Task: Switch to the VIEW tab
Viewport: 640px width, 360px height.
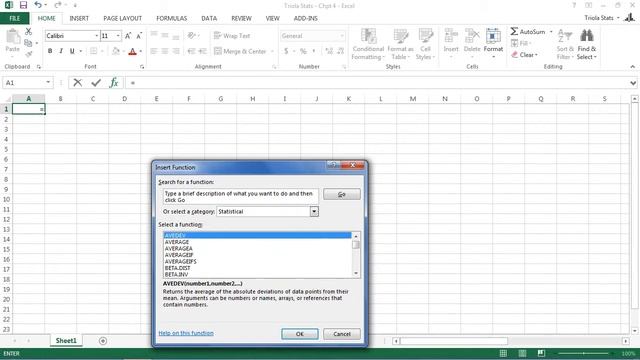Action: click(272, 18)
